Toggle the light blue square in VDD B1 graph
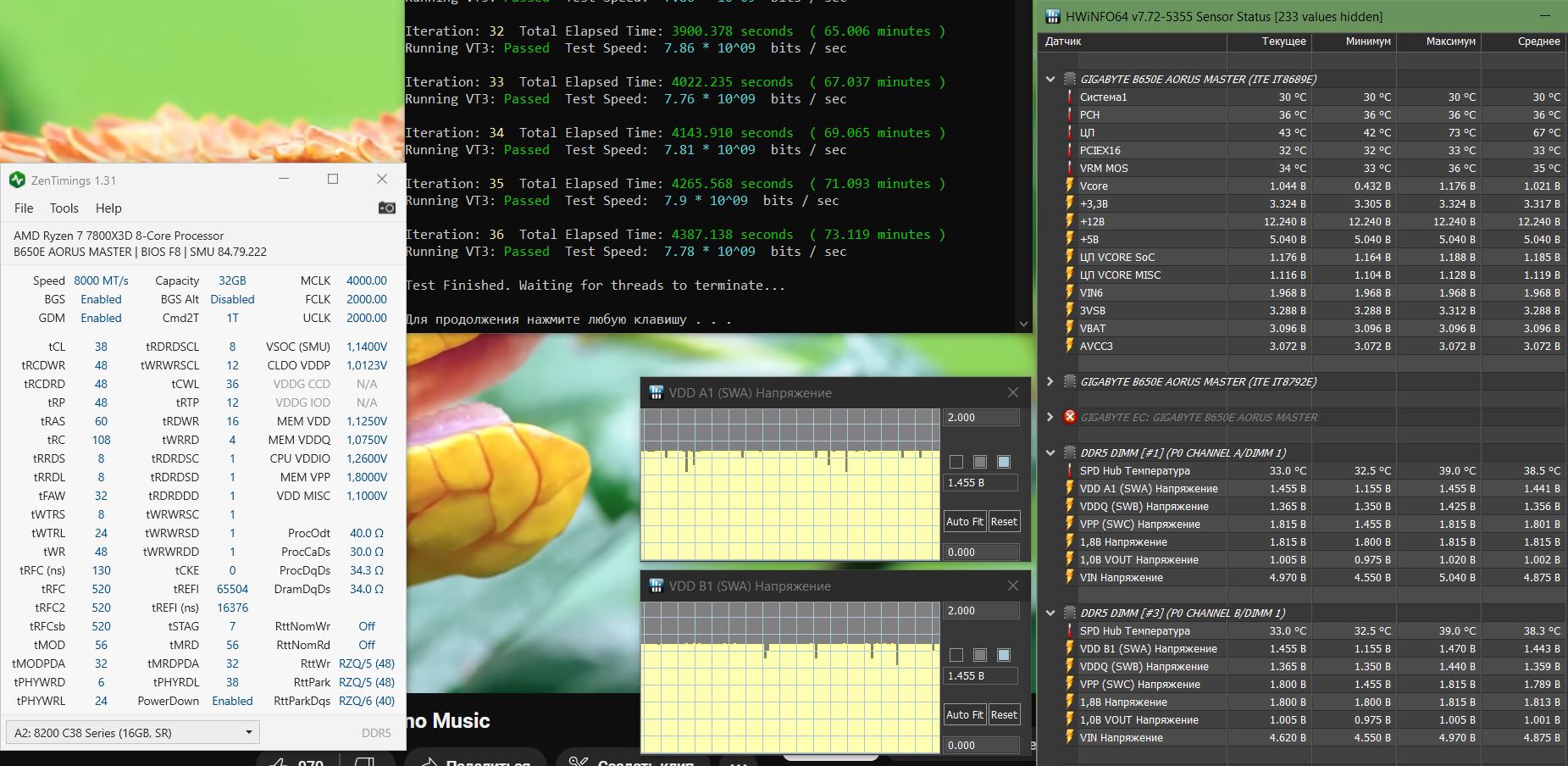This screenshot has height=766, width=1568. (x=1004, y=655)
